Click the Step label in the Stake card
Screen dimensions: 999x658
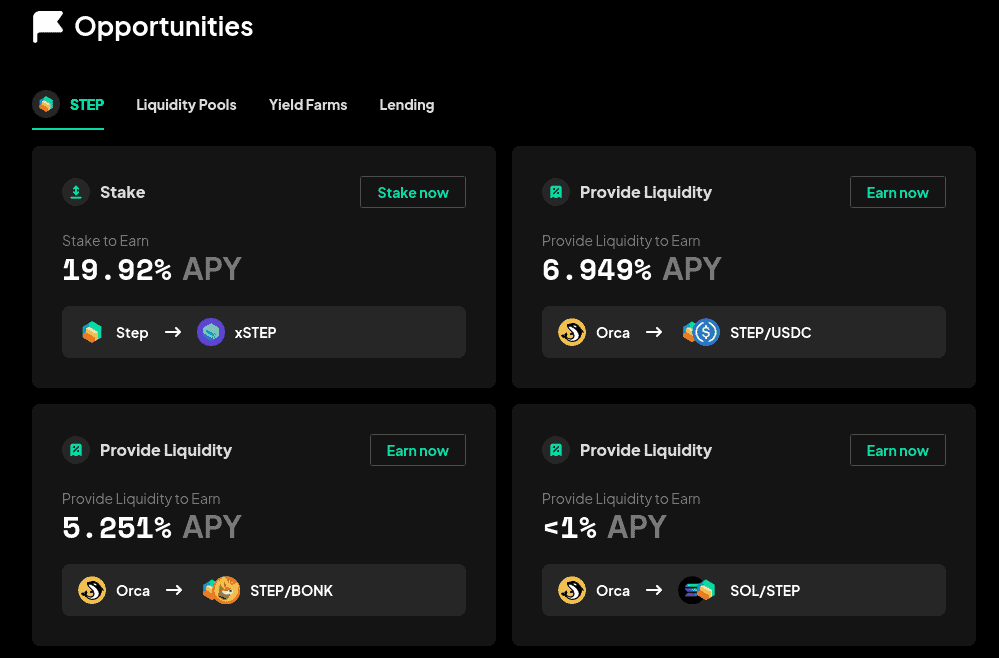tap(132, 333)
